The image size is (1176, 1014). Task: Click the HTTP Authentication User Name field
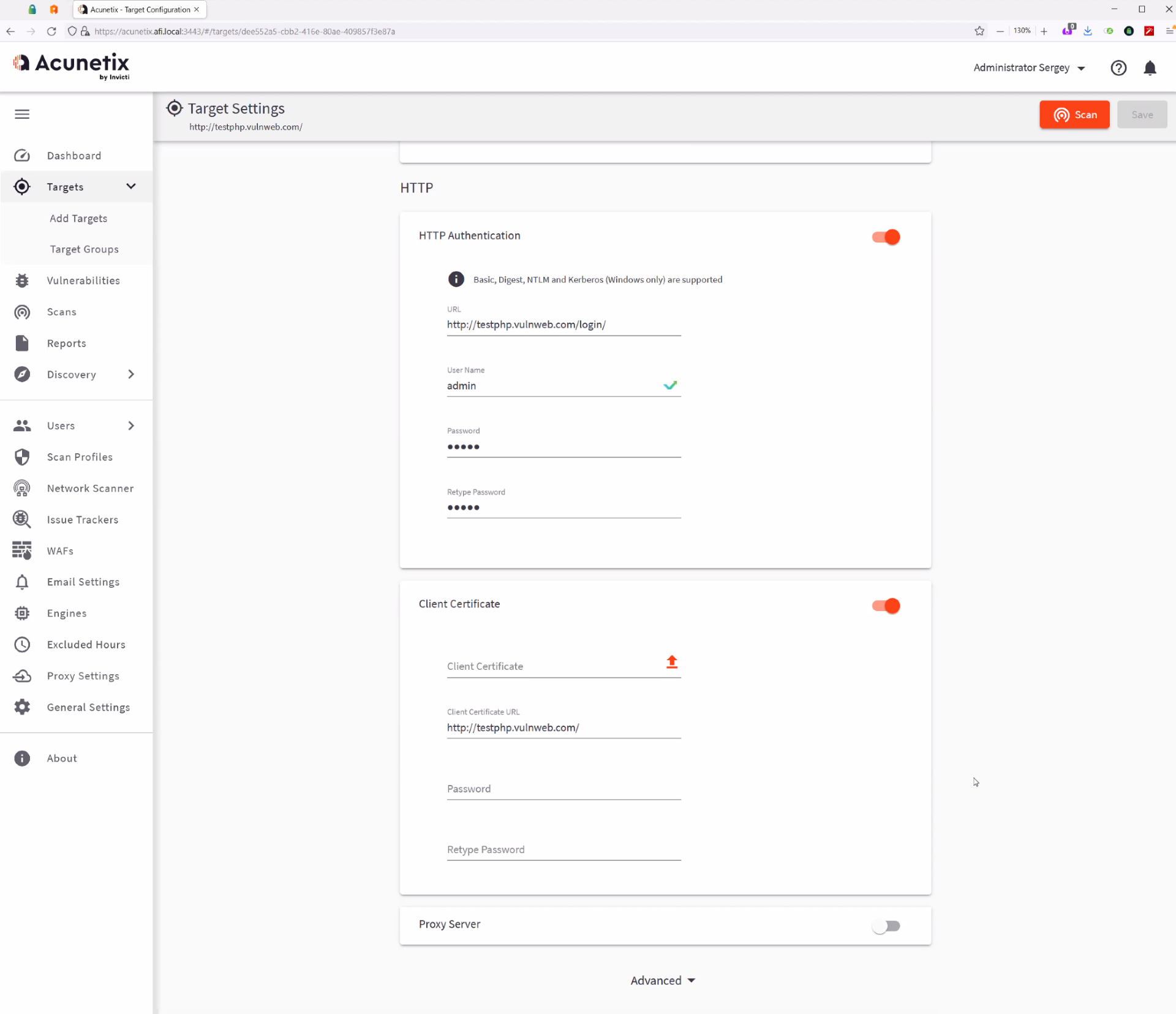point(551,386)
